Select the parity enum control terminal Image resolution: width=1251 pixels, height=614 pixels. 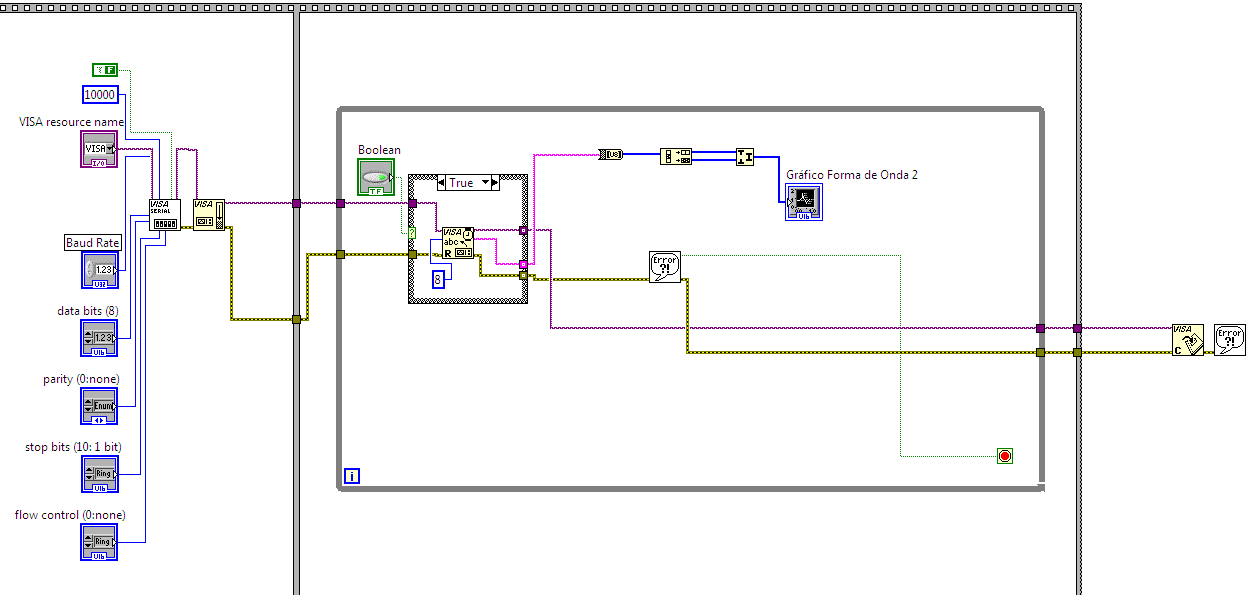click(x=98, y=406)
